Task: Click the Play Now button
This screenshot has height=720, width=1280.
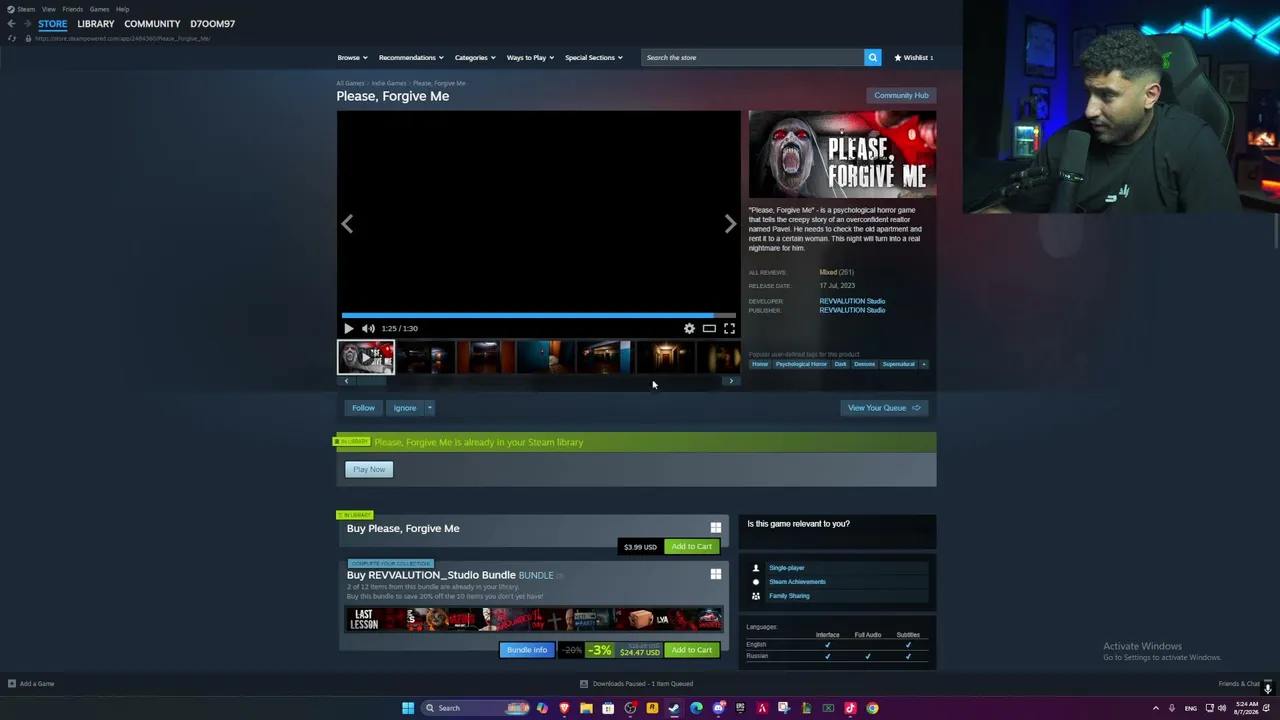Action: coord(369,469)
